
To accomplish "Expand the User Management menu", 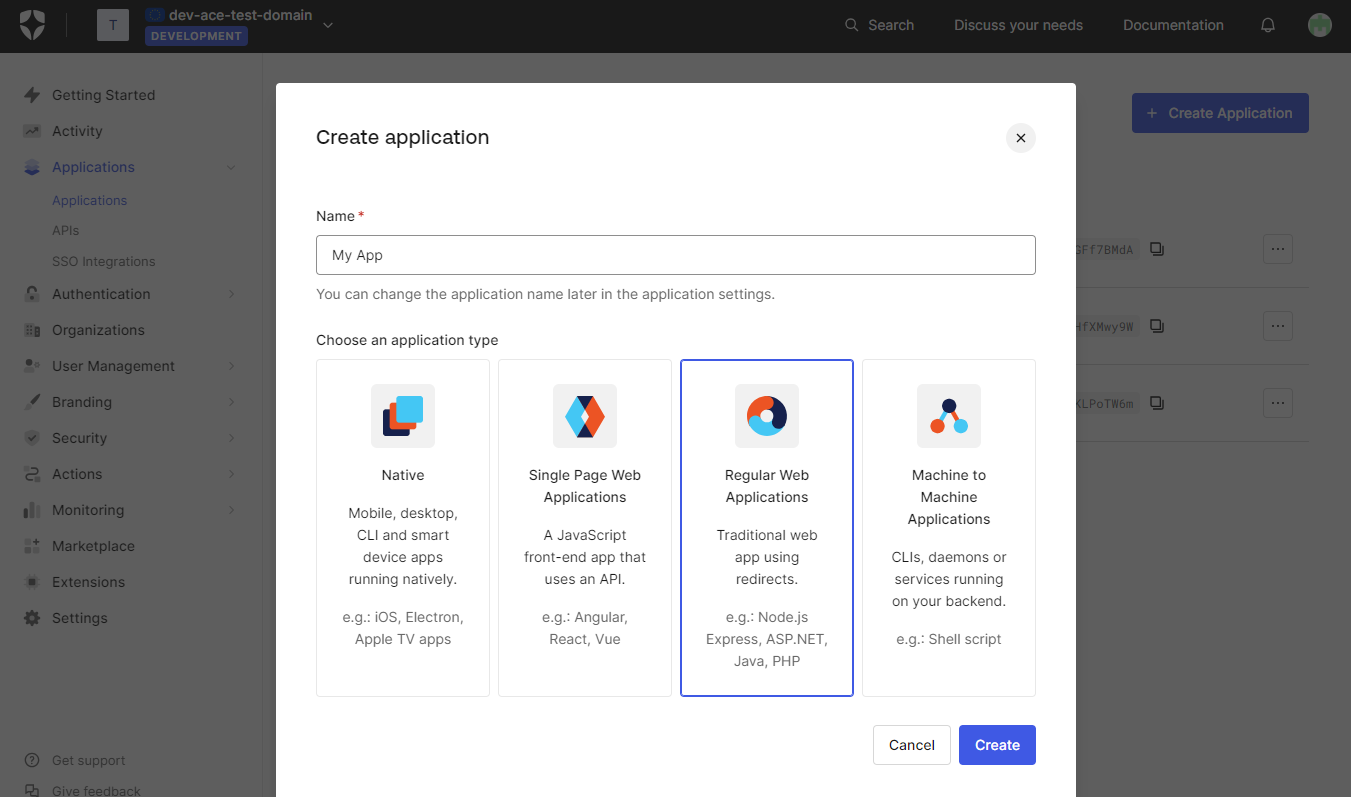I will [112, 365].
